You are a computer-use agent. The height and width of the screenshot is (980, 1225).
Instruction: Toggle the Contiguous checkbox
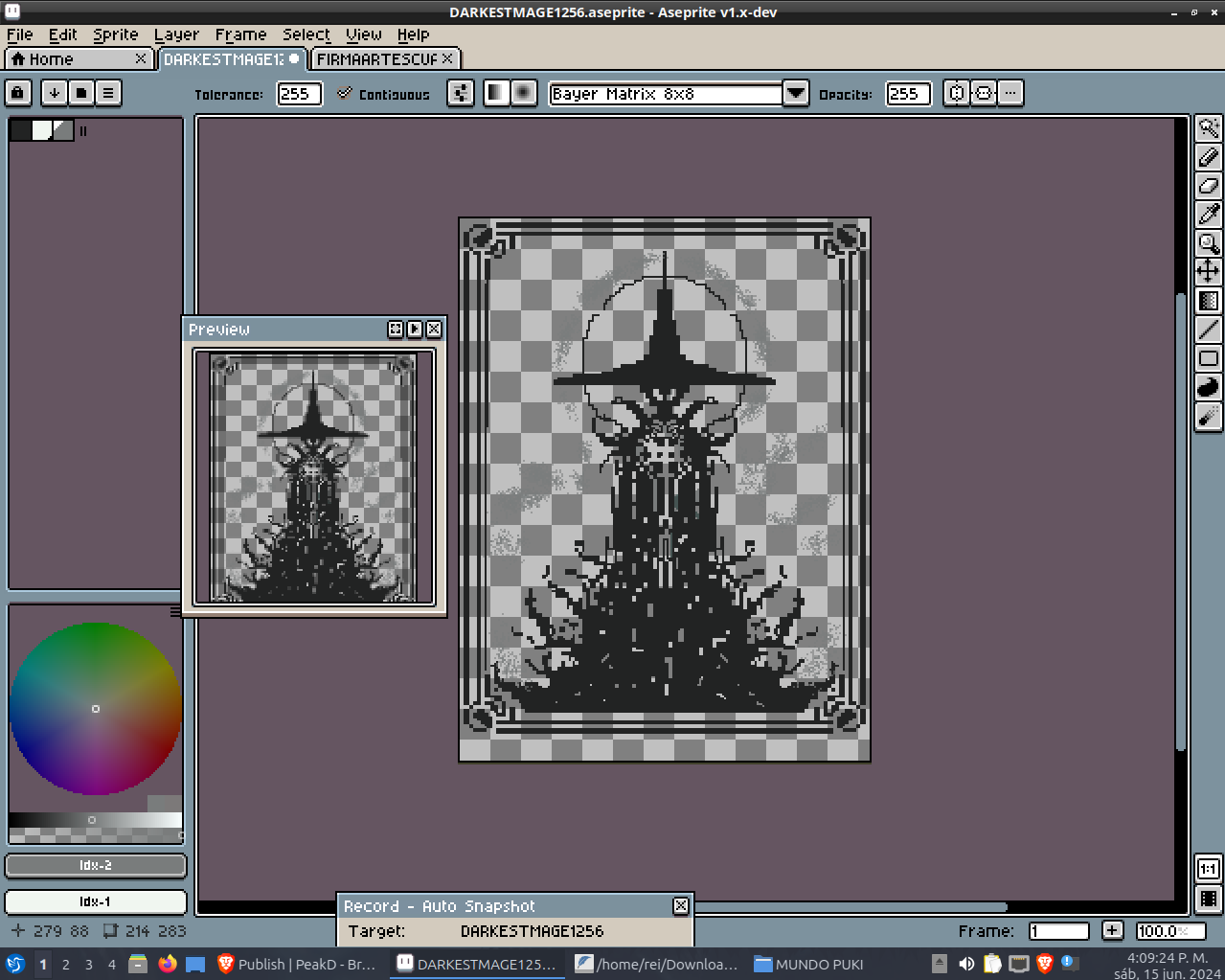pyautogui.click(x=383, y=94)
